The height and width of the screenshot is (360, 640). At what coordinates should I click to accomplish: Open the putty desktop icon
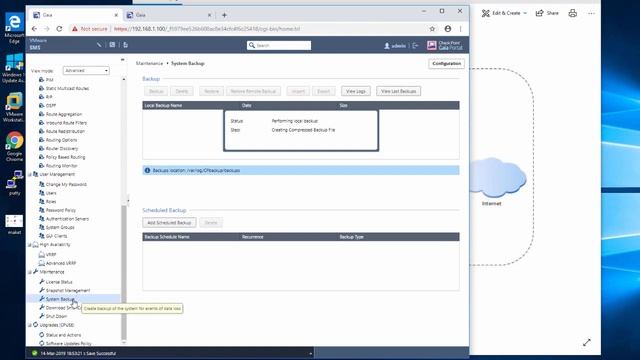point(14,183)
